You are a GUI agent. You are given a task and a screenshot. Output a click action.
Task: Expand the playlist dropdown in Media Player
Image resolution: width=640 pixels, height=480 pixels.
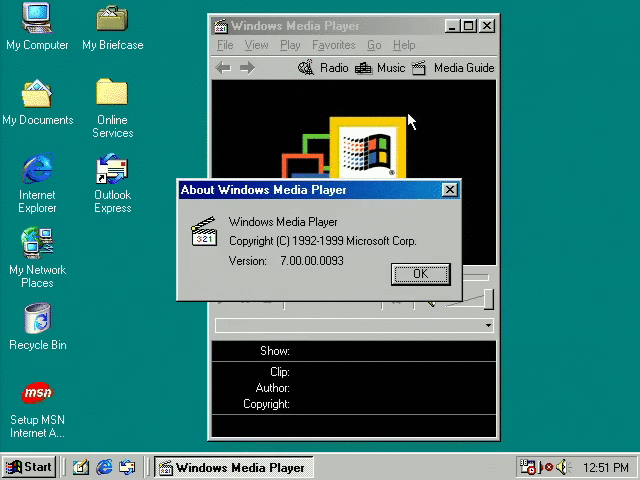488,325
